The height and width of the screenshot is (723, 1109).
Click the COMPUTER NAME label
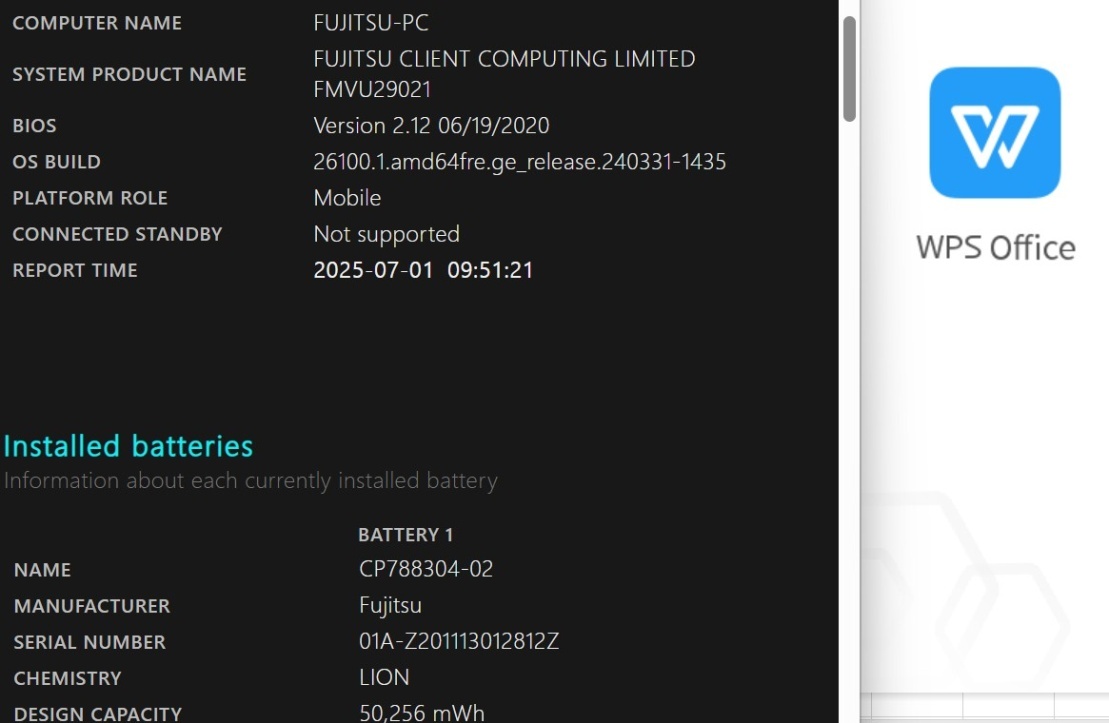coord(97,23)
